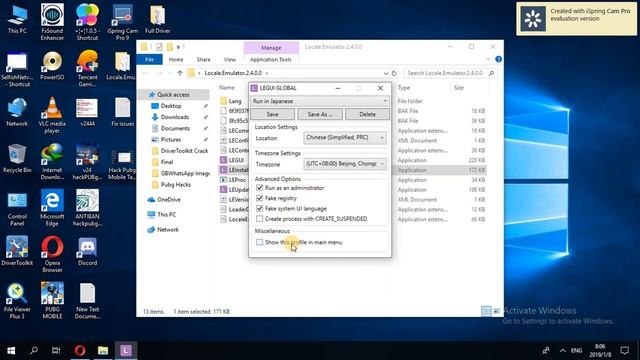Click Save button in LEGUI GLOBAL

(x=272, y=114)
